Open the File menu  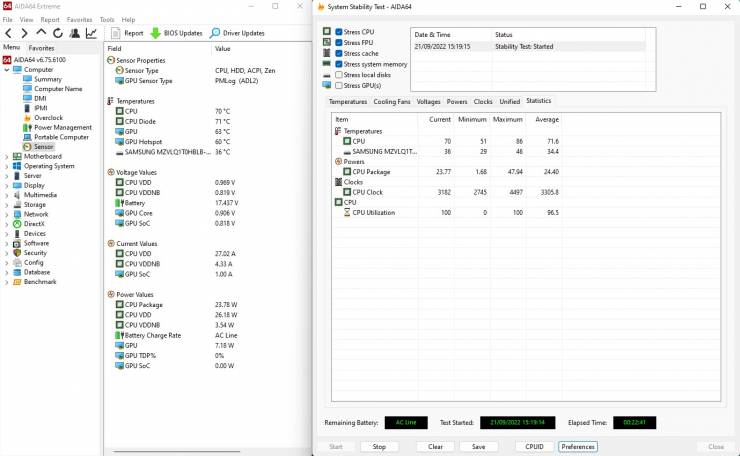(x=8, y=19)
